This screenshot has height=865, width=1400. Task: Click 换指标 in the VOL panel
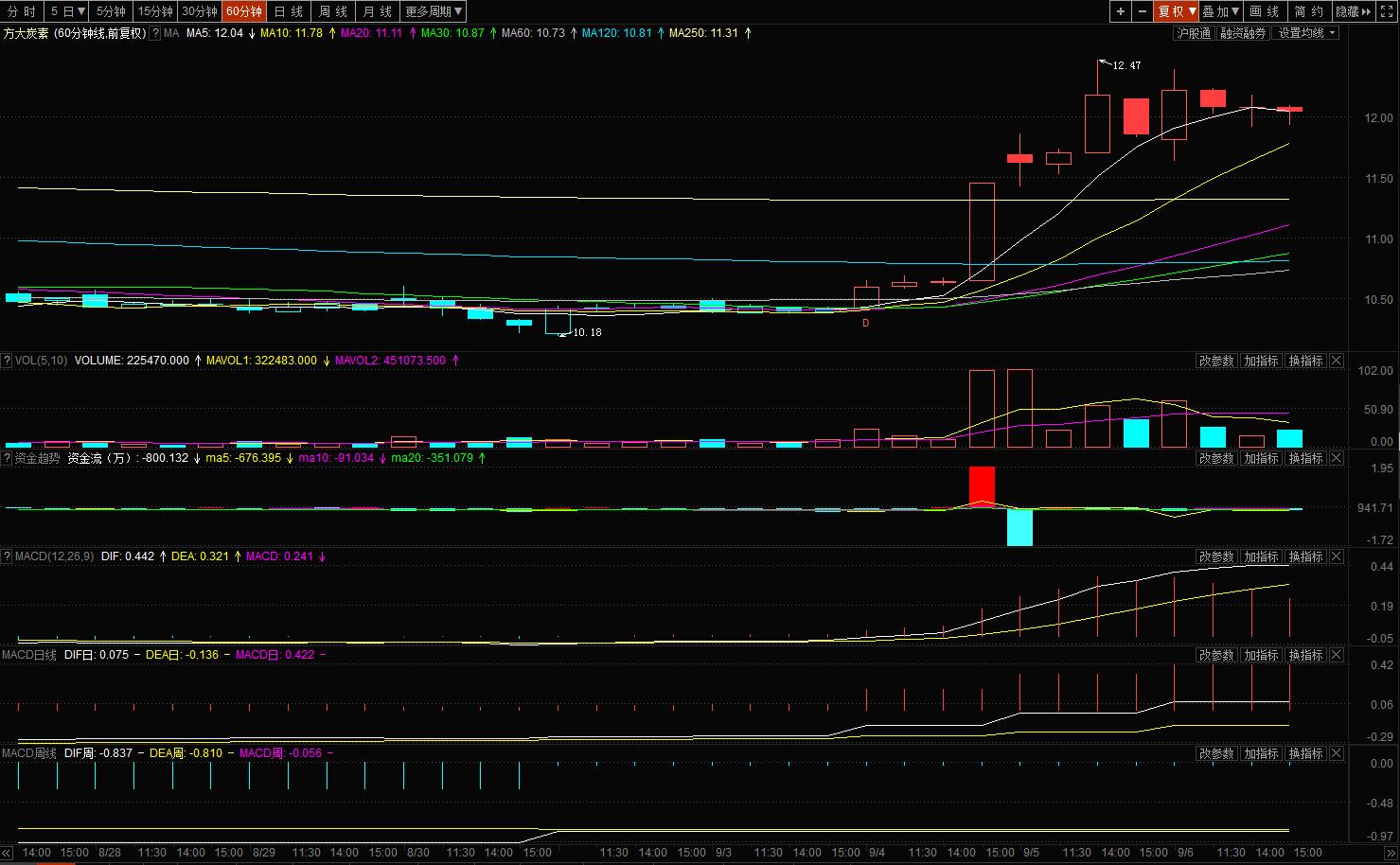click(x=1305, y=361)
